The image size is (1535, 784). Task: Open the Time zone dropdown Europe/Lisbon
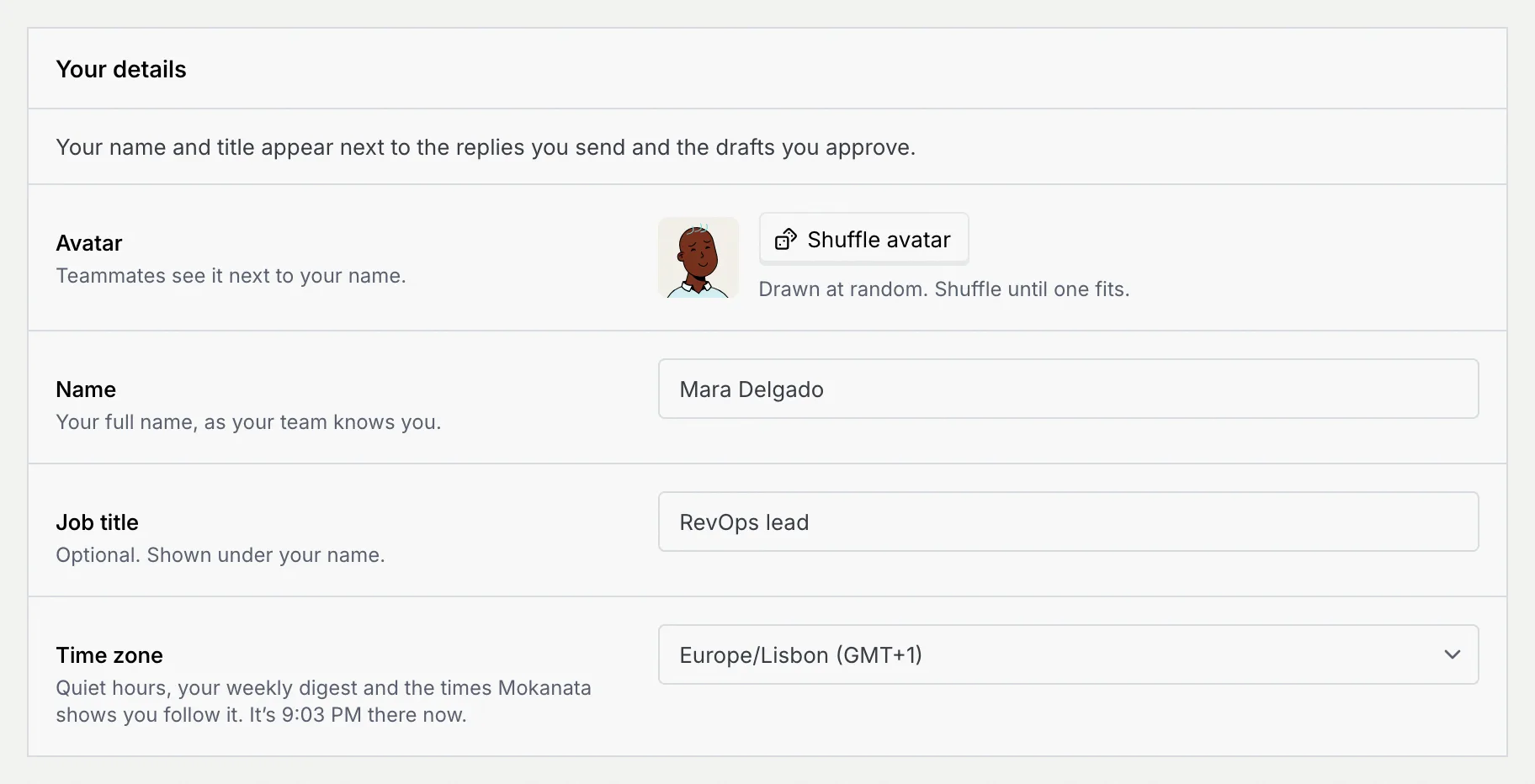tap(1068, 654)
